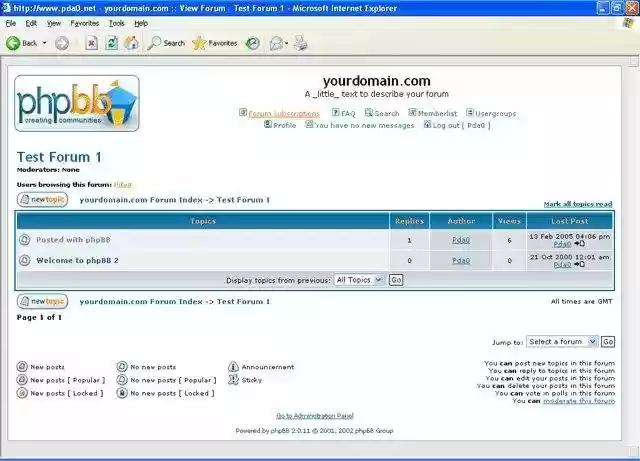The height and width of the screenshot is (461, 640).
Task: Open the FAQ link
Action: pyautogui.click(x=348, y=114)
